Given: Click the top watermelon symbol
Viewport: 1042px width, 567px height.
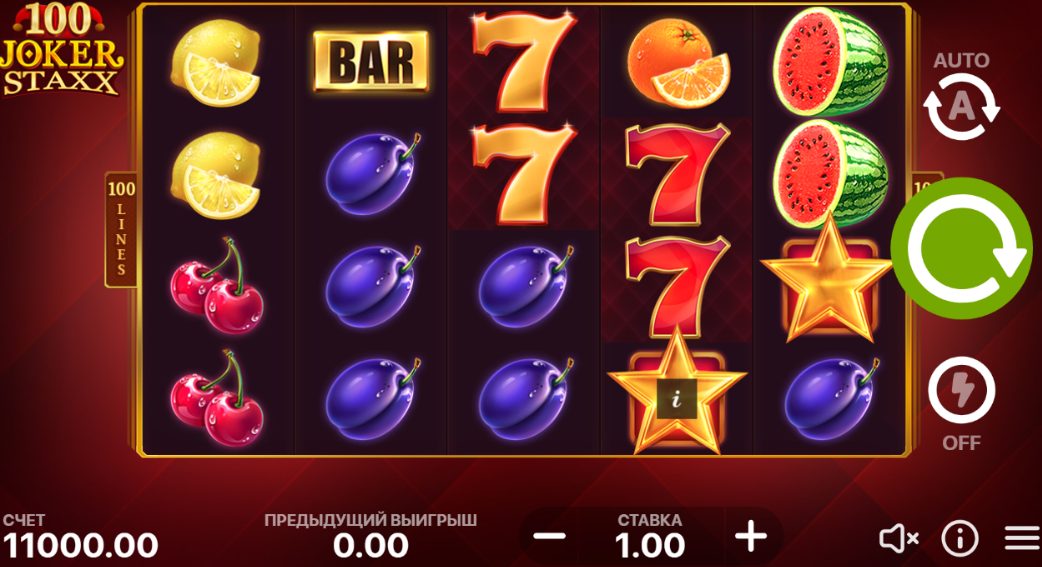Looking at the screenshot, I should pyautogui.click(x=831, y=62).
